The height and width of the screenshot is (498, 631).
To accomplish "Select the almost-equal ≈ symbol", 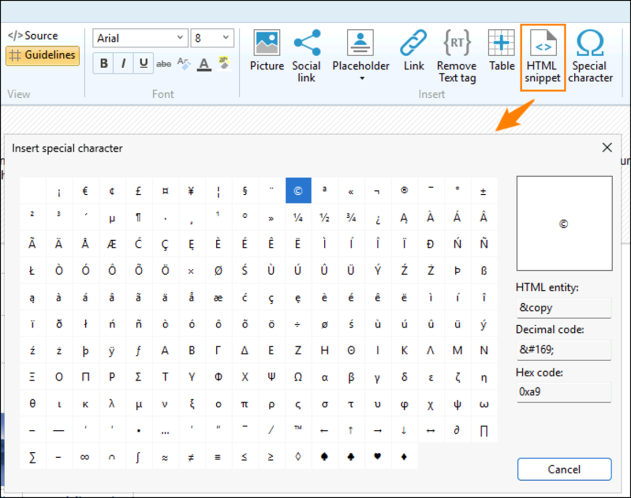I will (165, 456).
